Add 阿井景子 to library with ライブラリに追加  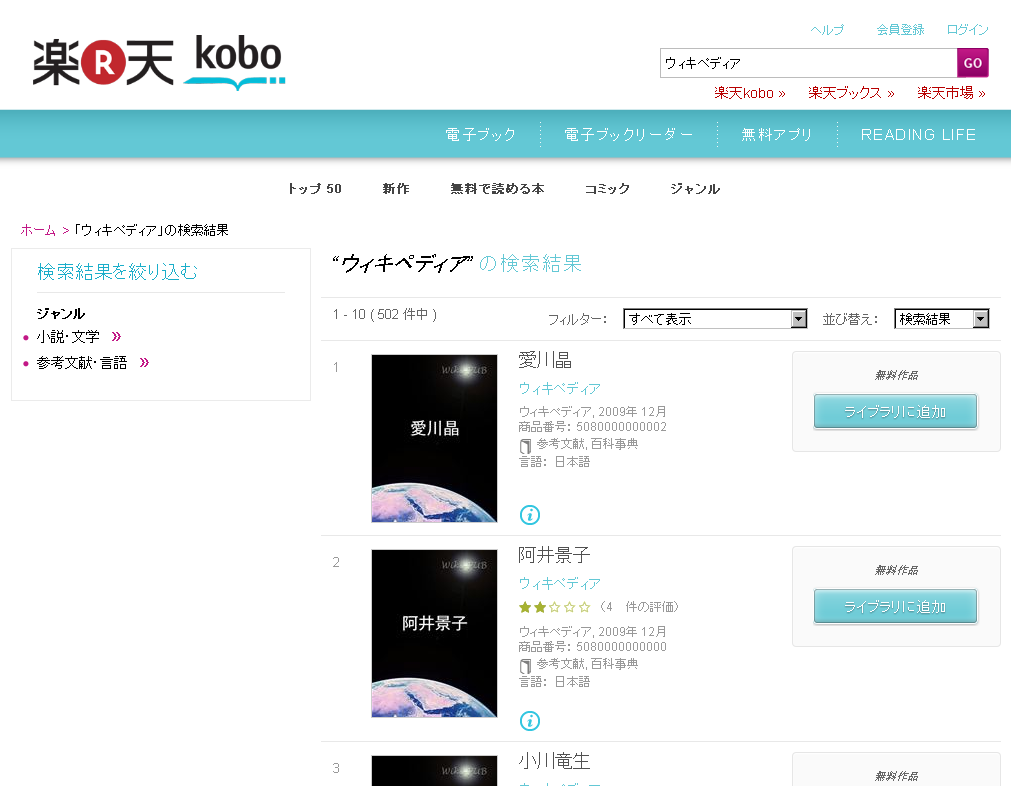(x=895, y=607)
